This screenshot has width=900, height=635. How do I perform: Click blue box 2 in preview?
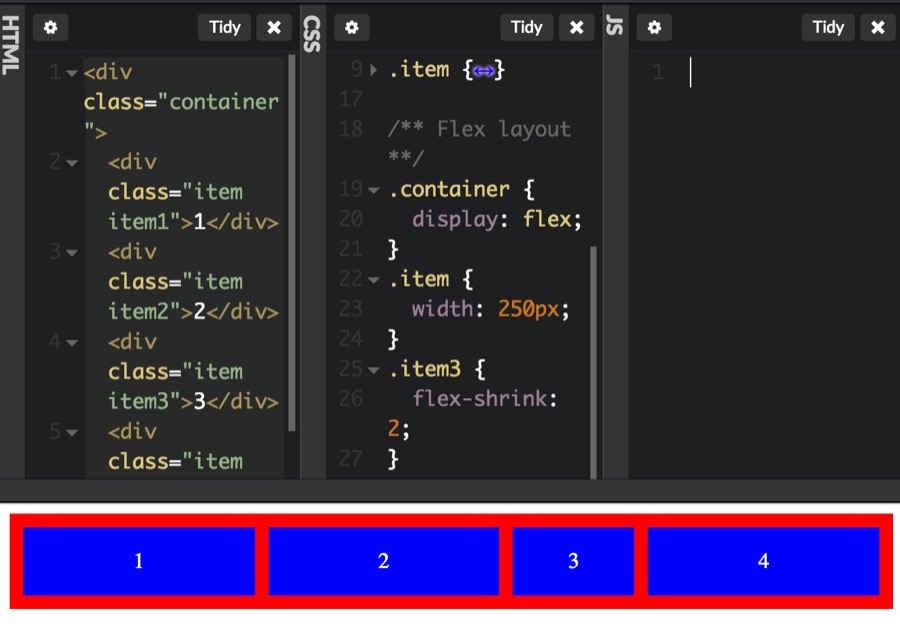tap(383, 561)
